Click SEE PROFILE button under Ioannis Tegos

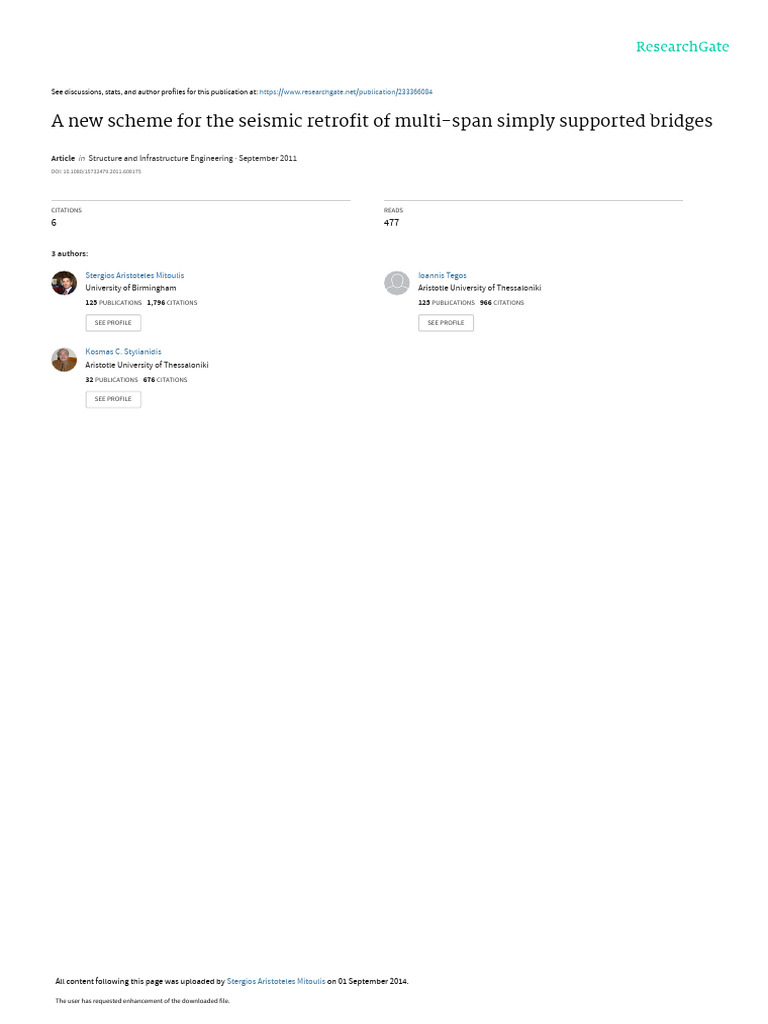(x=446, y=323)
